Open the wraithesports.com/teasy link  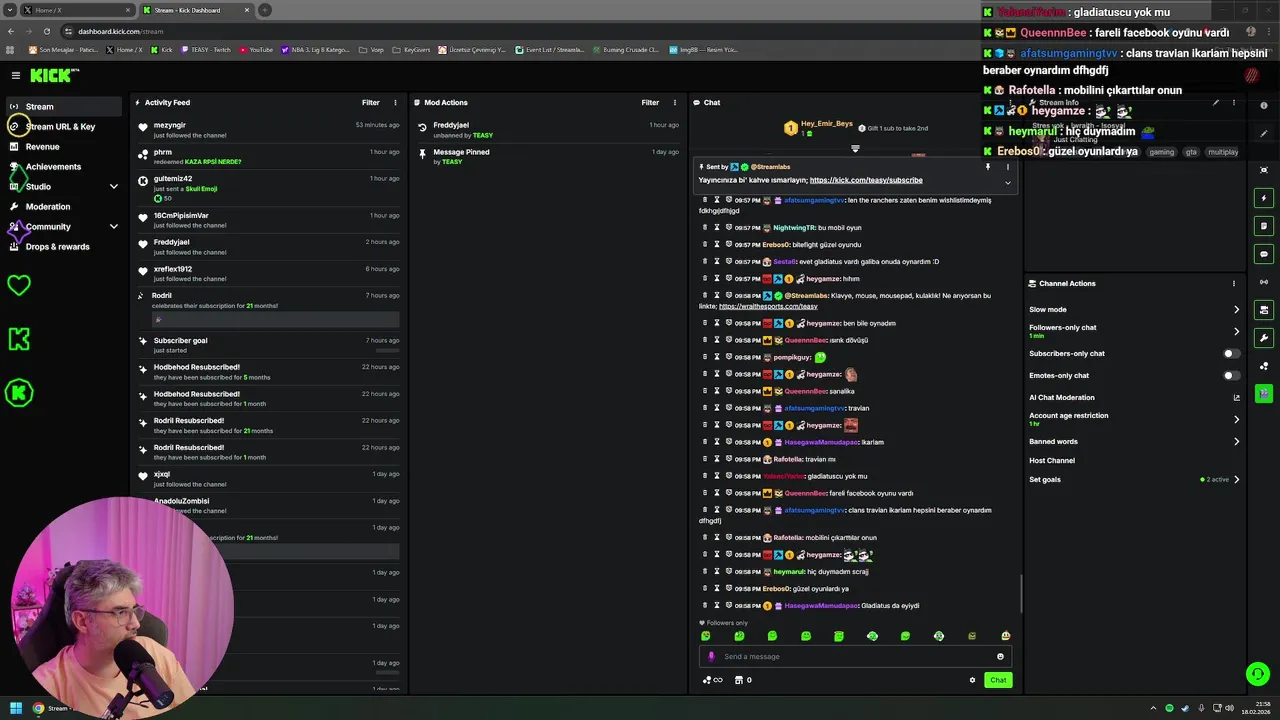(768, 306)
